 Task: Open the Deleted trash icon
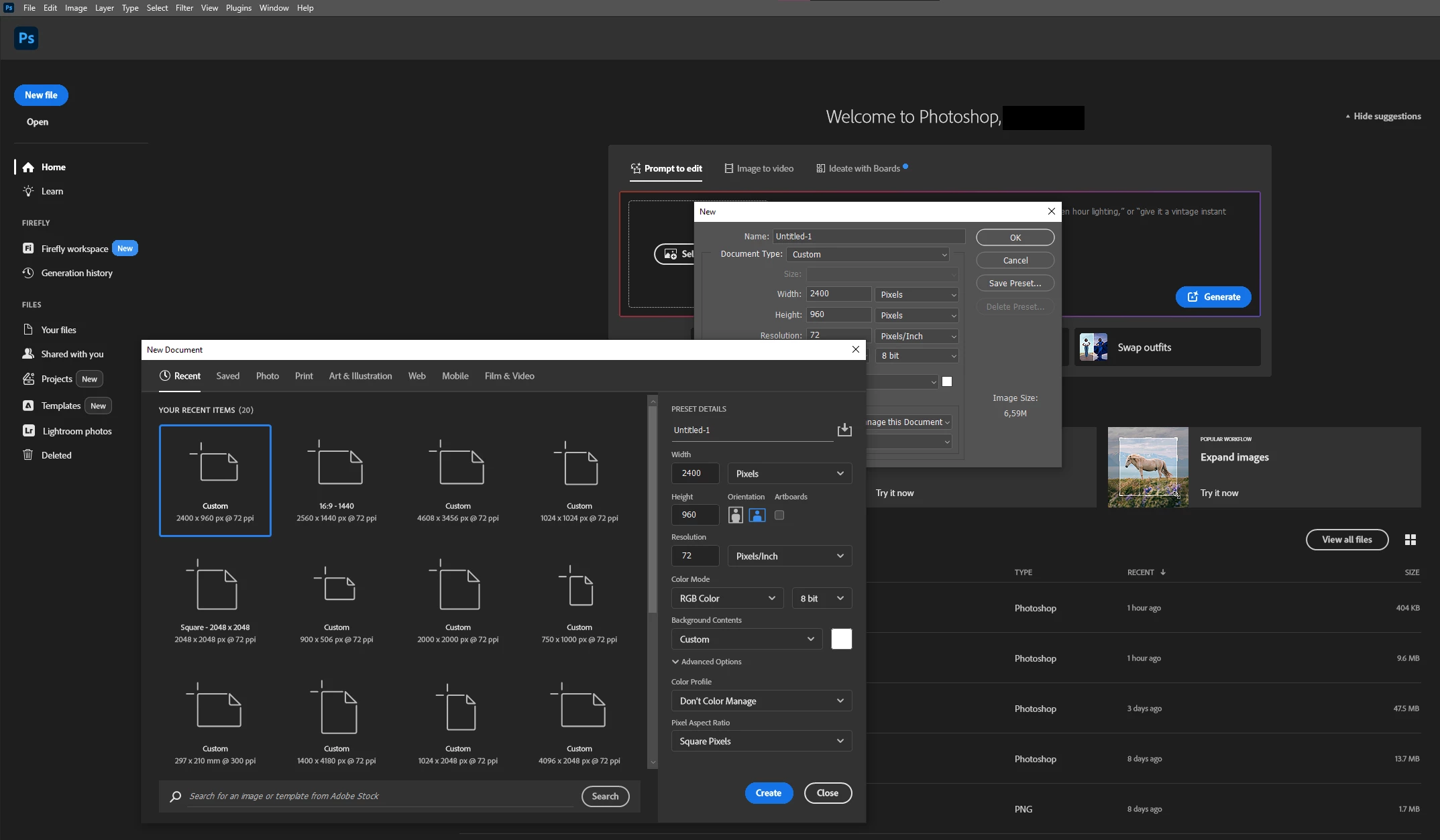28,455
